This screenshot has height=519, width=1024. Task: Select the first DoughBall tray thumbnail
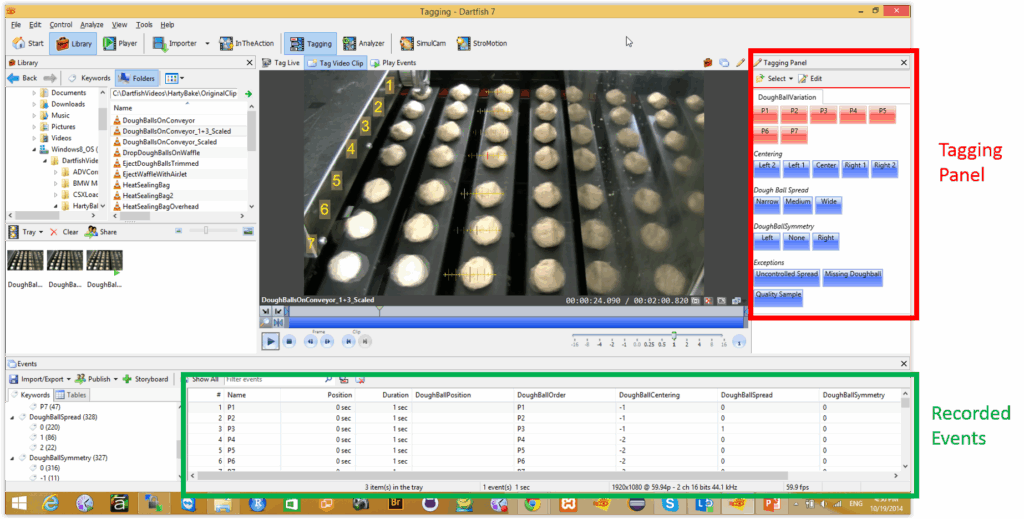pos(25,261)
